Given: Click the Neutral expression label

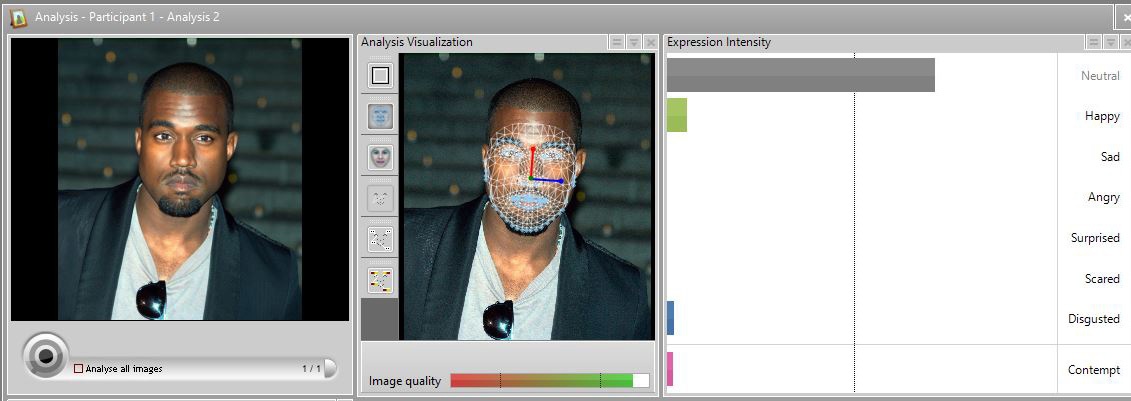Looking at the screenshot, I should (1100, 76).
